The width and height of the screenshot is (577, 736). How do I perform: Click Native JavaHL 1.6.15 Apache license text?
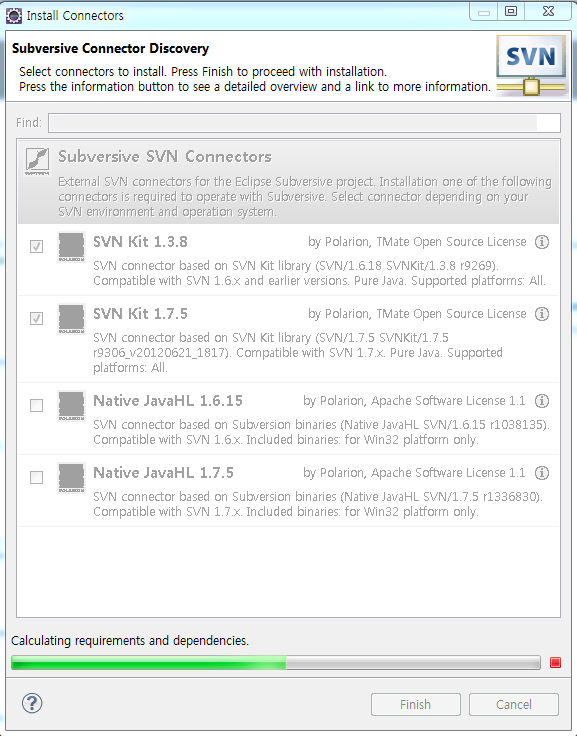[x=414, y=401]
